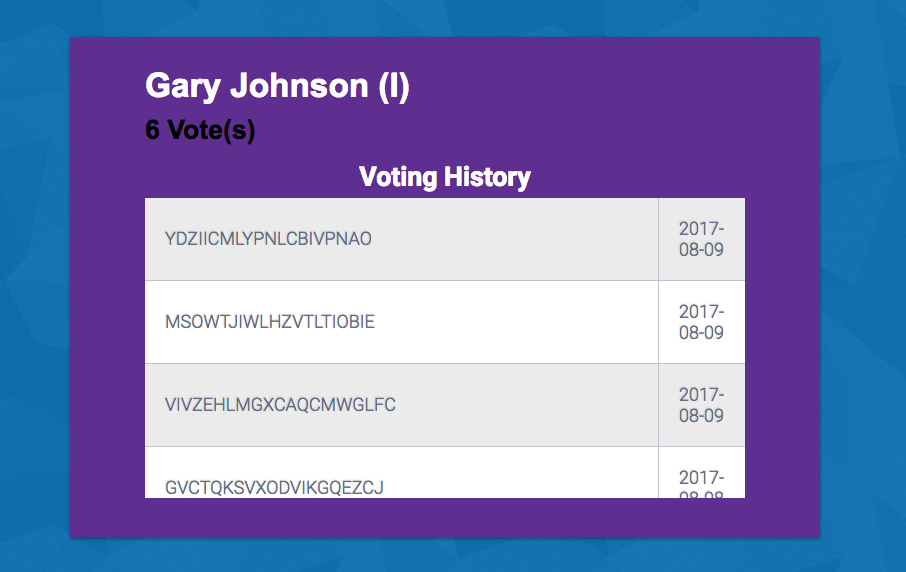
Task: Click the MSOWTJIWLHZVTLTIOBIE voter ID text
Action: pos(270,322)
